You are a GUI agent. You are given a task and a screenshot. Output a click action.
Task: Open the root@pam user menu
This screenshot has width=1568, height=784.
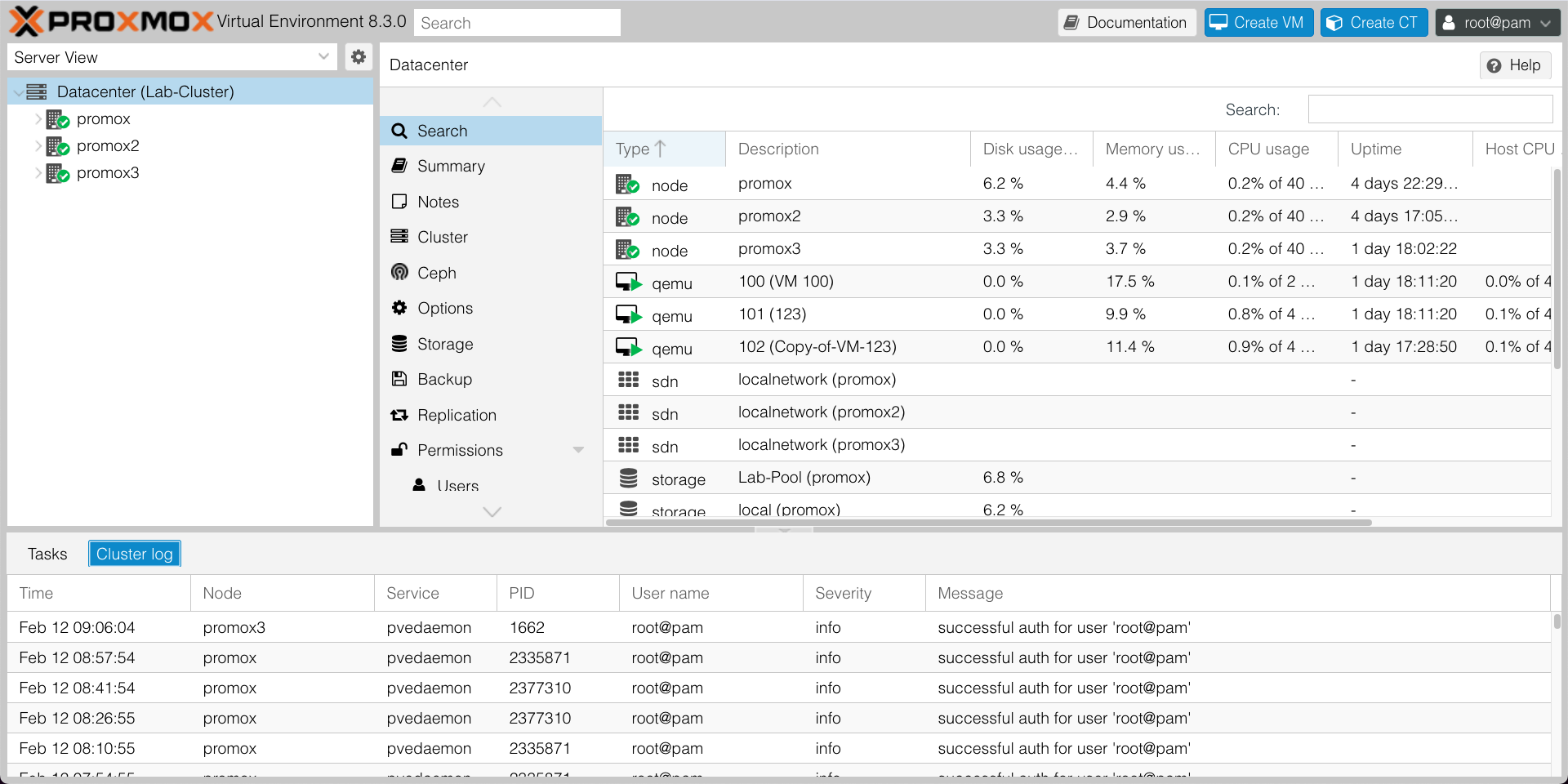(1497, 23)
